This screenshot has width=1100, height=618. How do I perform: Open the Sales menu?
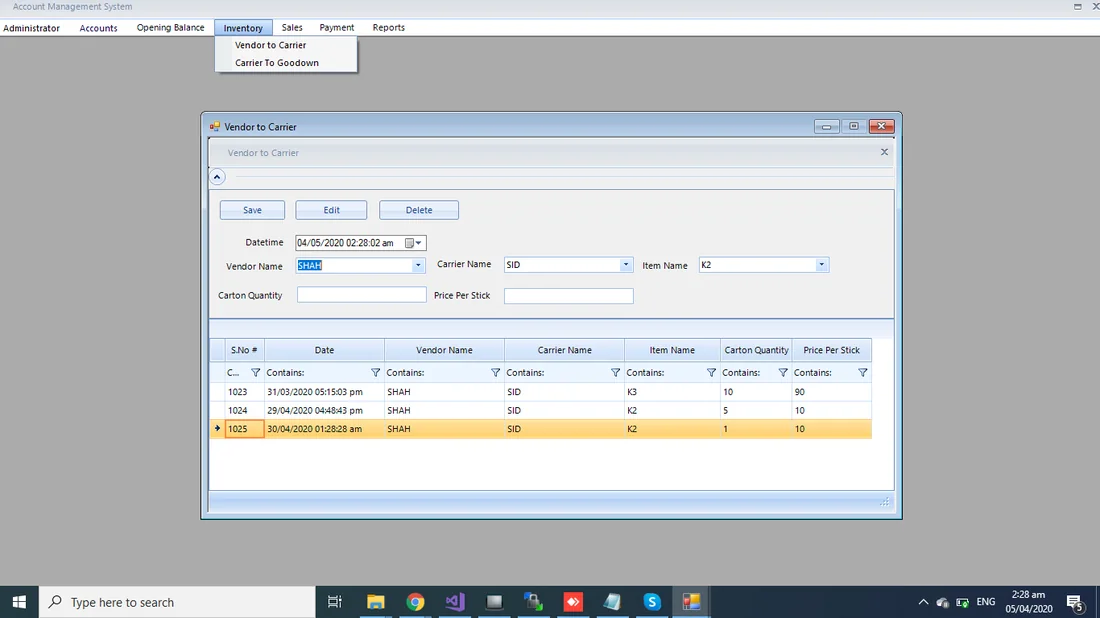(292, 27)
